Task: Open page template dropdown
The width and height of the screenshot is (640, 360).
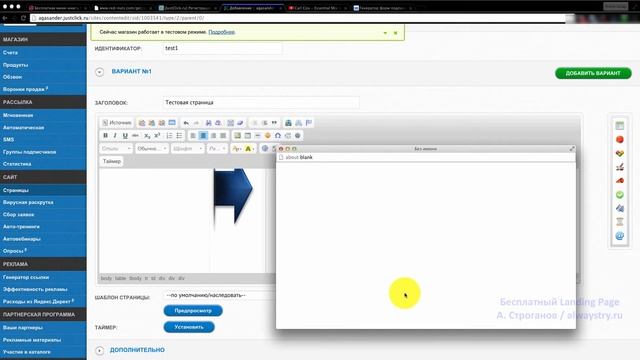Action: click(x=220, y=295)
